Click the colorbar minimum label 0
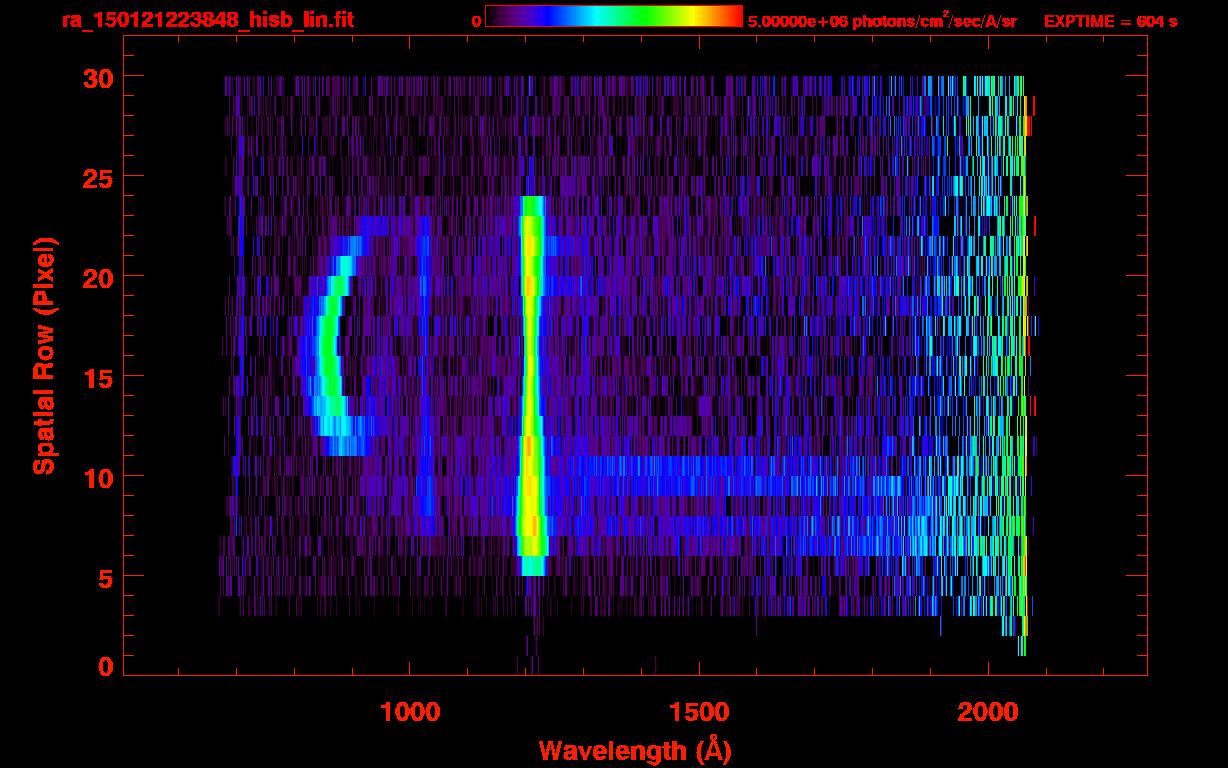1228x768 pixels. point(476,21)
